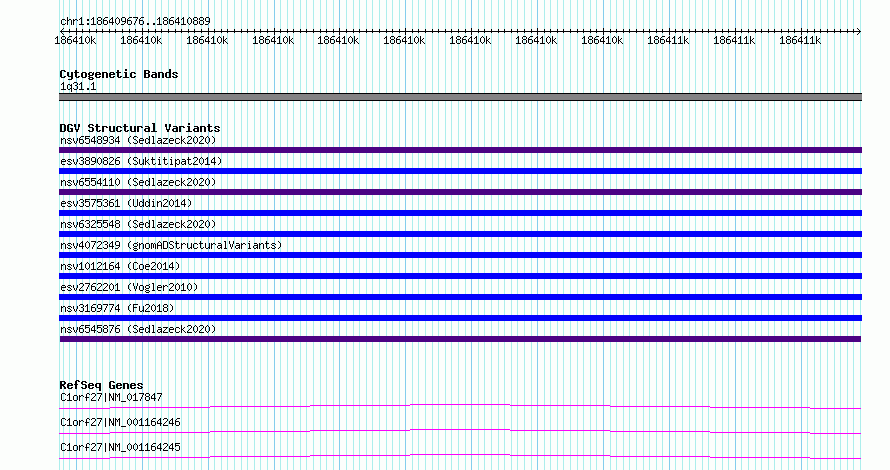The height and width of the screenshot is (470, 890).
Task: Select nsv4072349 (gnomADStructuralVariants) label
Action: tap(171, 245)
